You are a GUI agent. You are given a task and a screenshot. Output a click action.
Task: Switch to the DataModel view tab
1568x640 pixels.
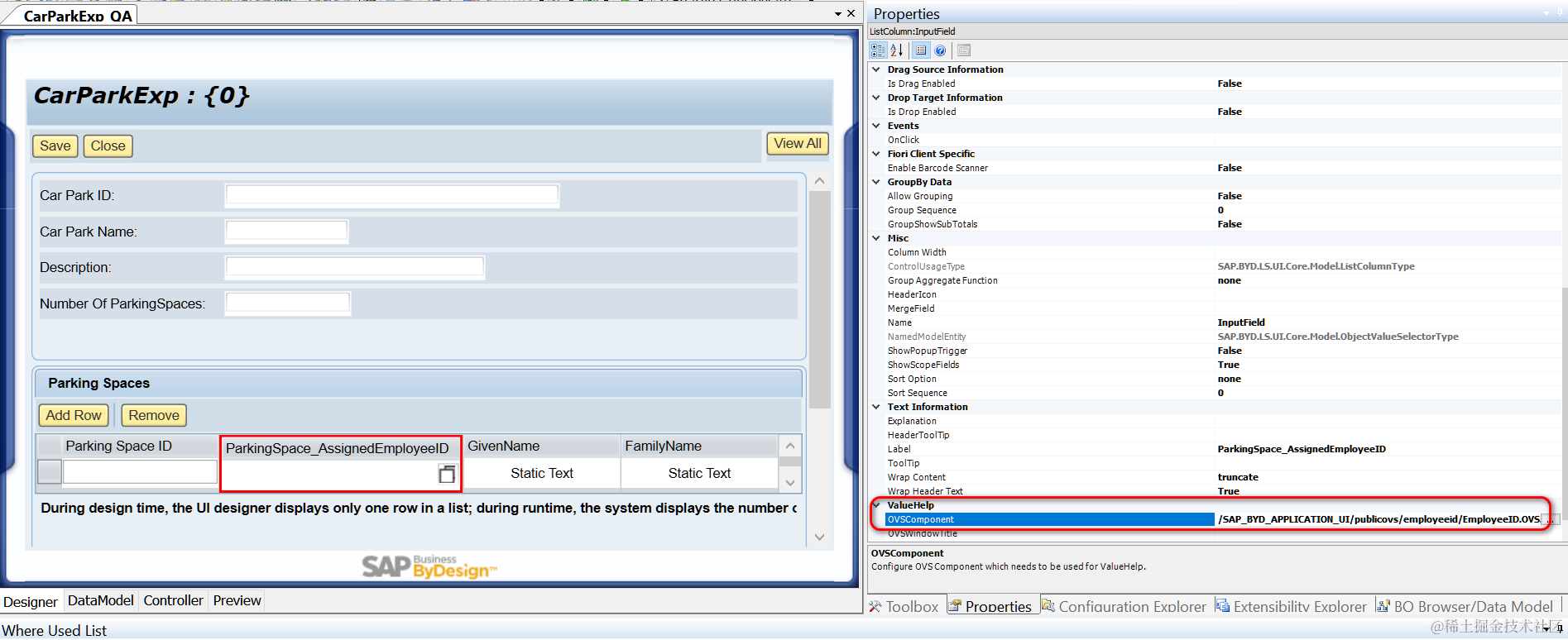[100, 601]
